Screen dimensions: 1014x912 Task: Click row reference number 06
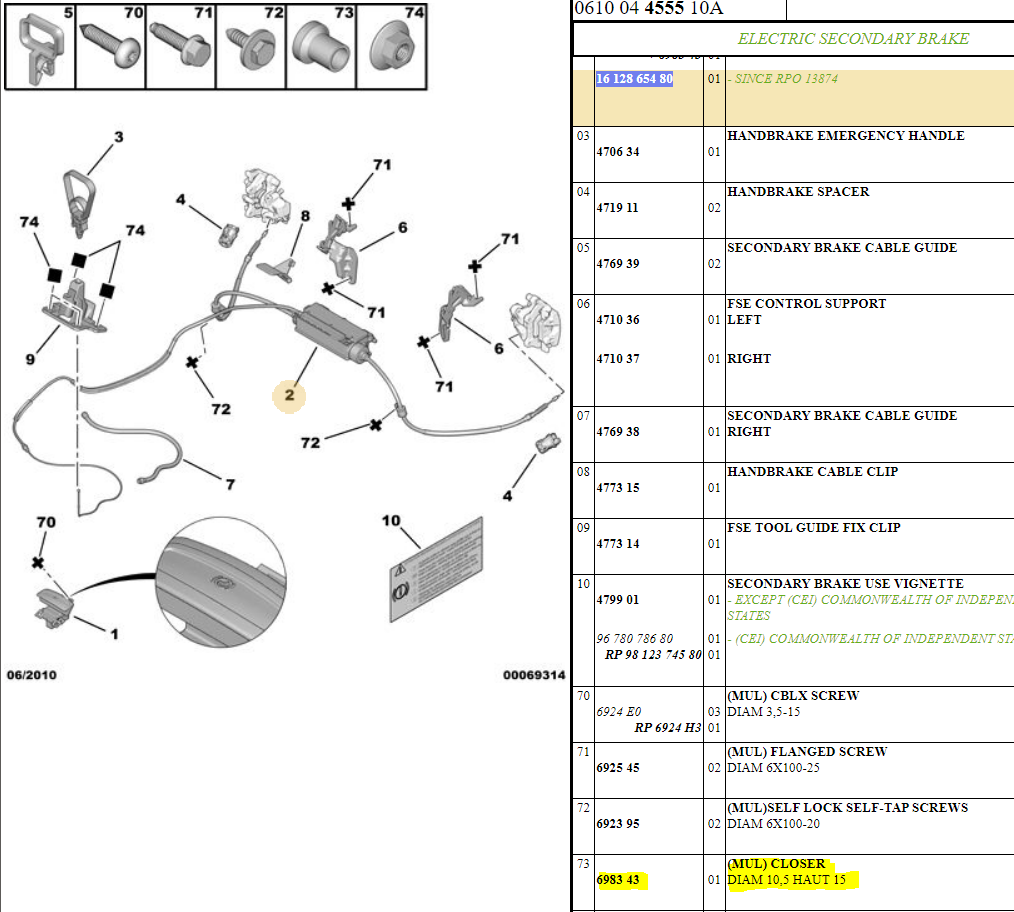point(583,303)
